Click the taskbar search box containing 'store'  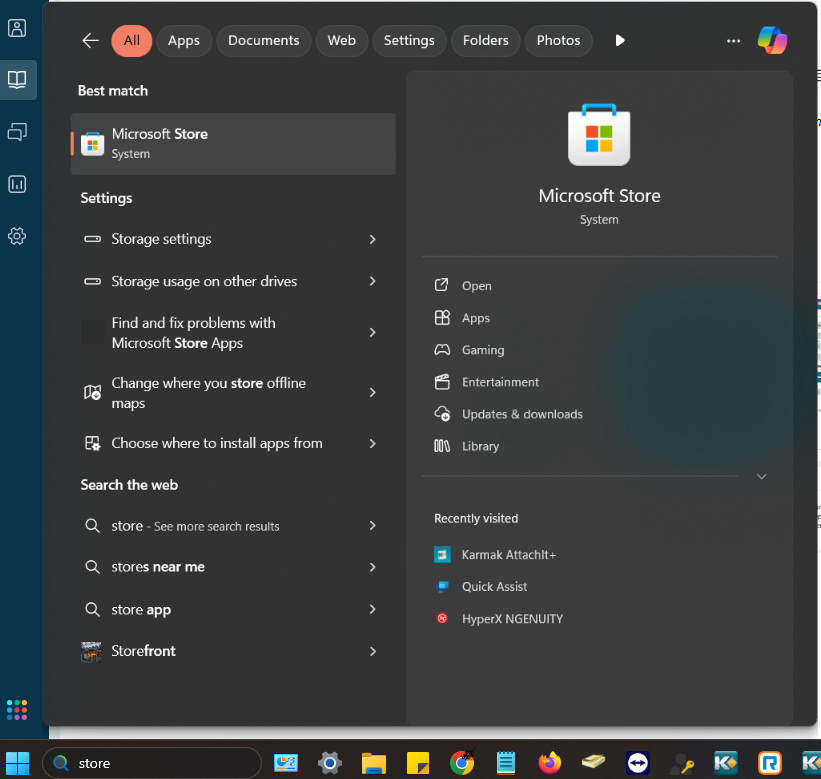coord(152,763)
